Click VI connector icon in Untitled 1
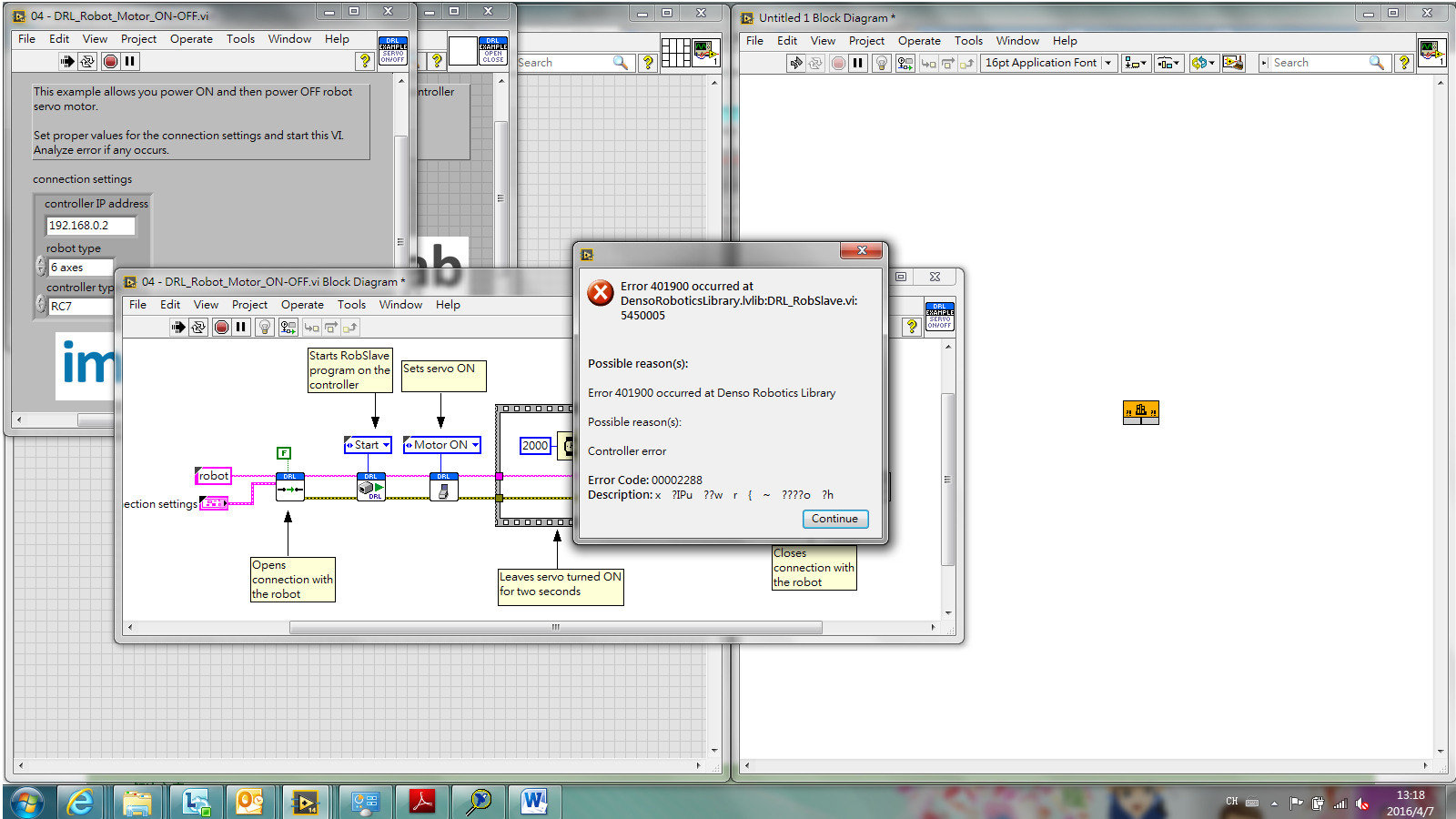The image size is (1456, 819). pyautogui.click(x=1431, y=51)
